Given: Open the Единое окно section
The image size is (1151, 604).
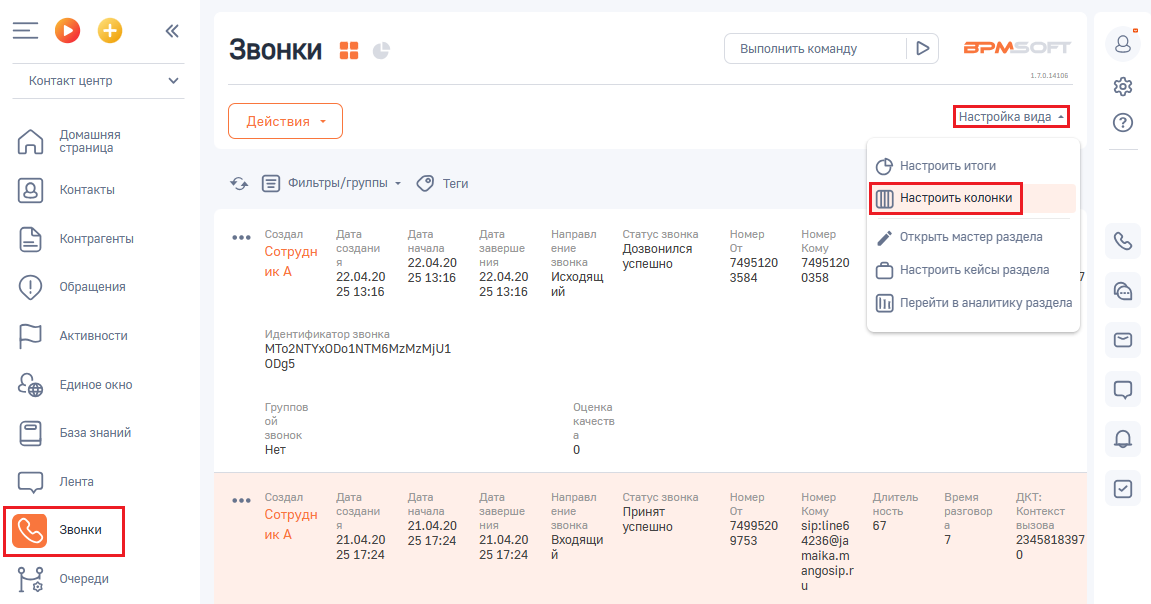Looking at the screenshot, I should 76,385.
